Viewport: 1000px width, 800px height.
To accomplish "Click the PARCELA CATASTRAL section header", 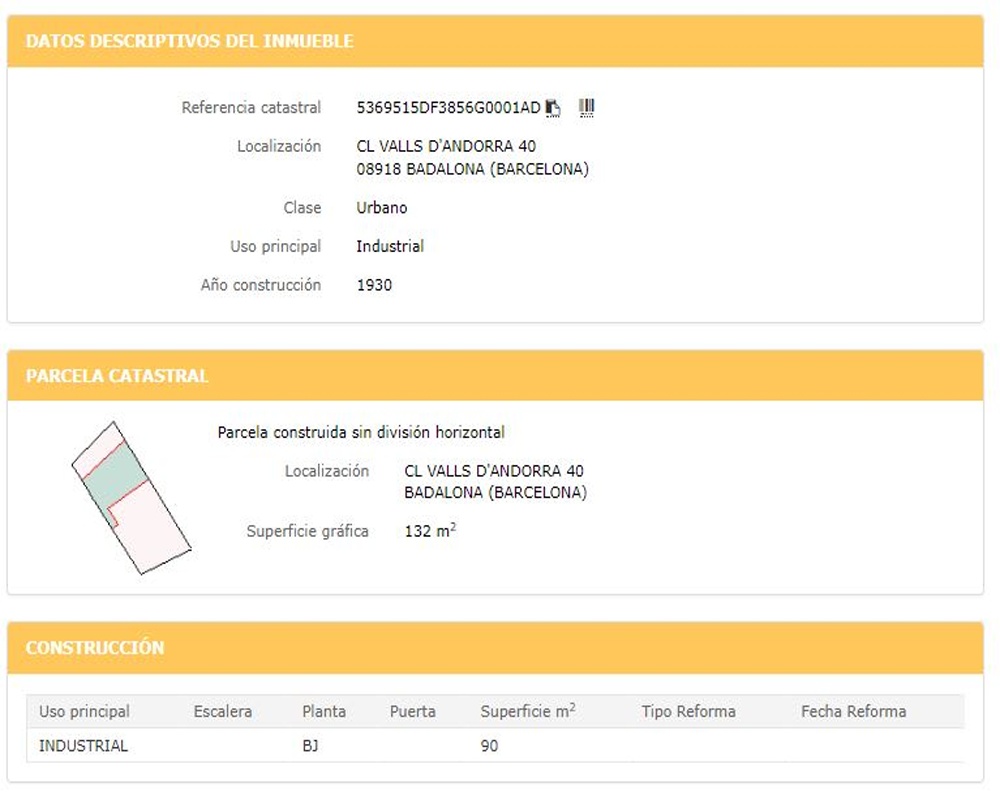I will tap(117, 376).
